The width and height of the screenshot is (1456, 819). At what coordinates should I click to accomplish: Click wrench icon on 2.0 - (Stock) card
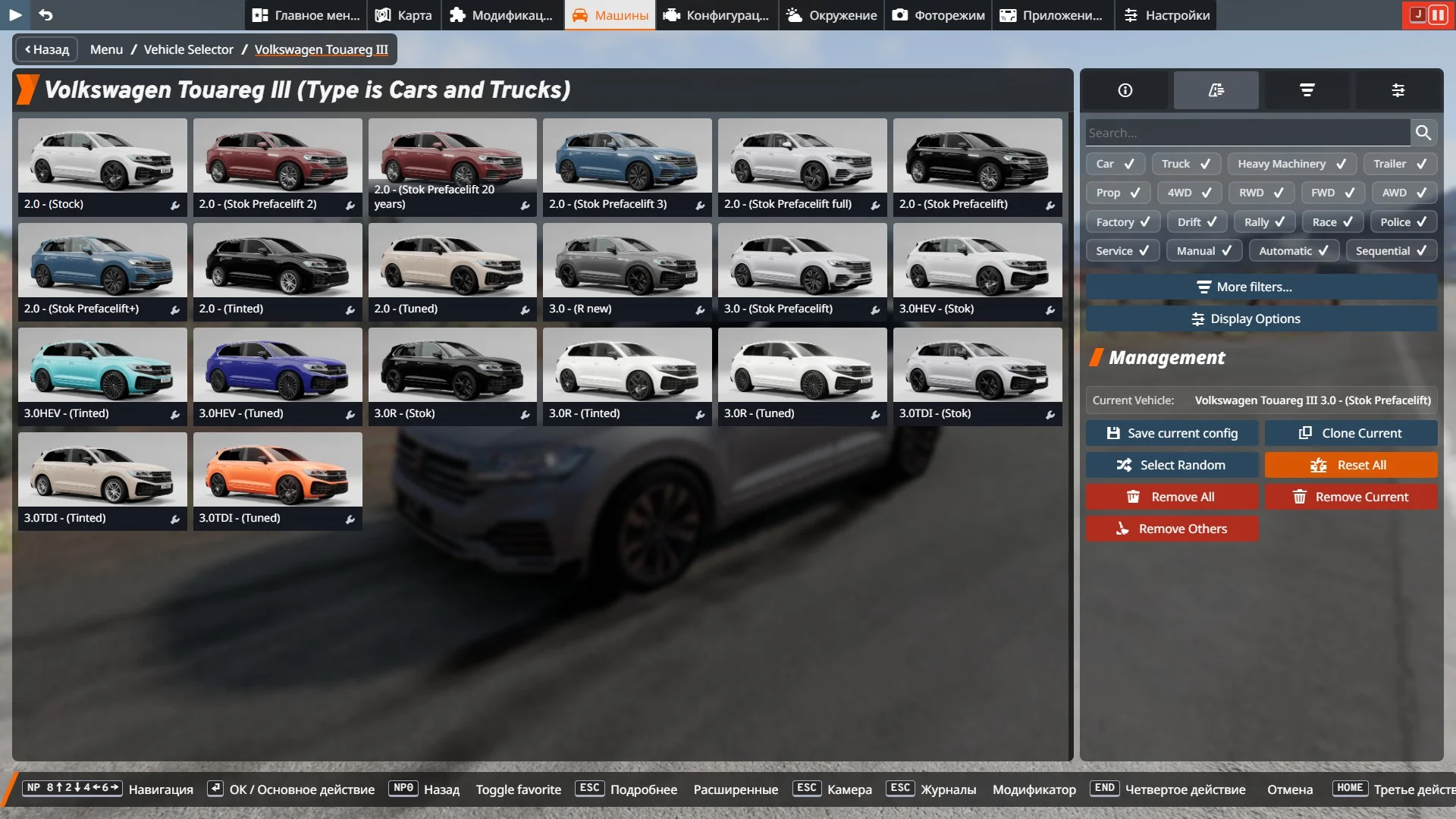tap(175, 206)
